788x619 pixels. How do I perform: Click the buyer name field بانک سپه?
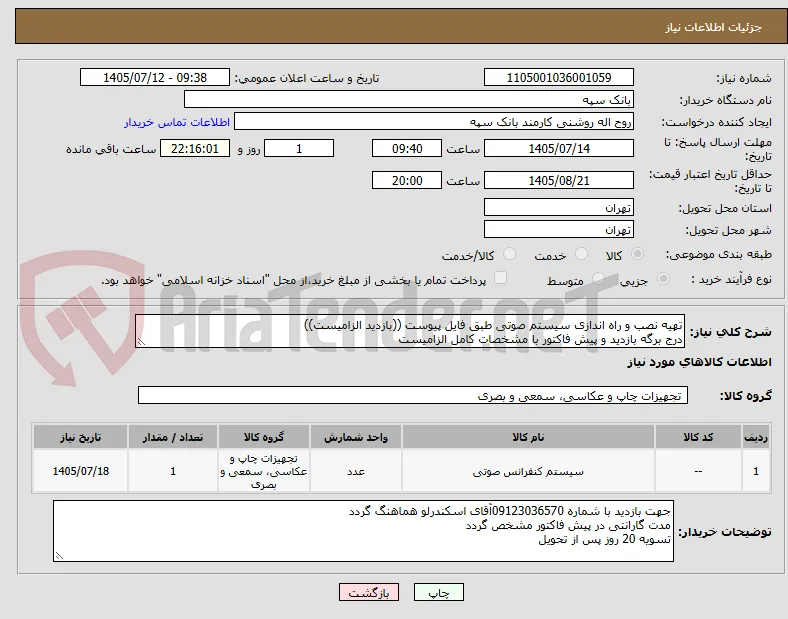point(409,99)
